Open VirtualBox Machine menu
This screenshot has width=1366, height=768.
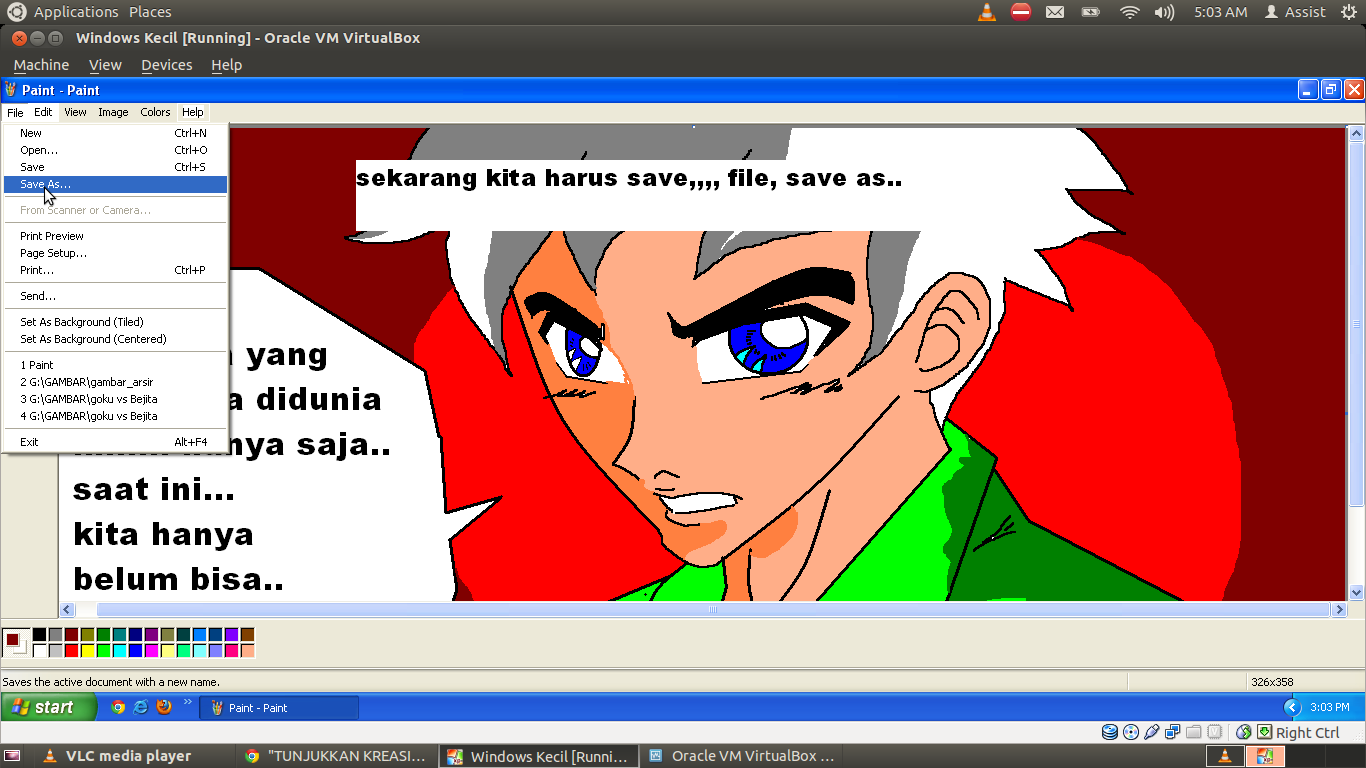(41, 65)
